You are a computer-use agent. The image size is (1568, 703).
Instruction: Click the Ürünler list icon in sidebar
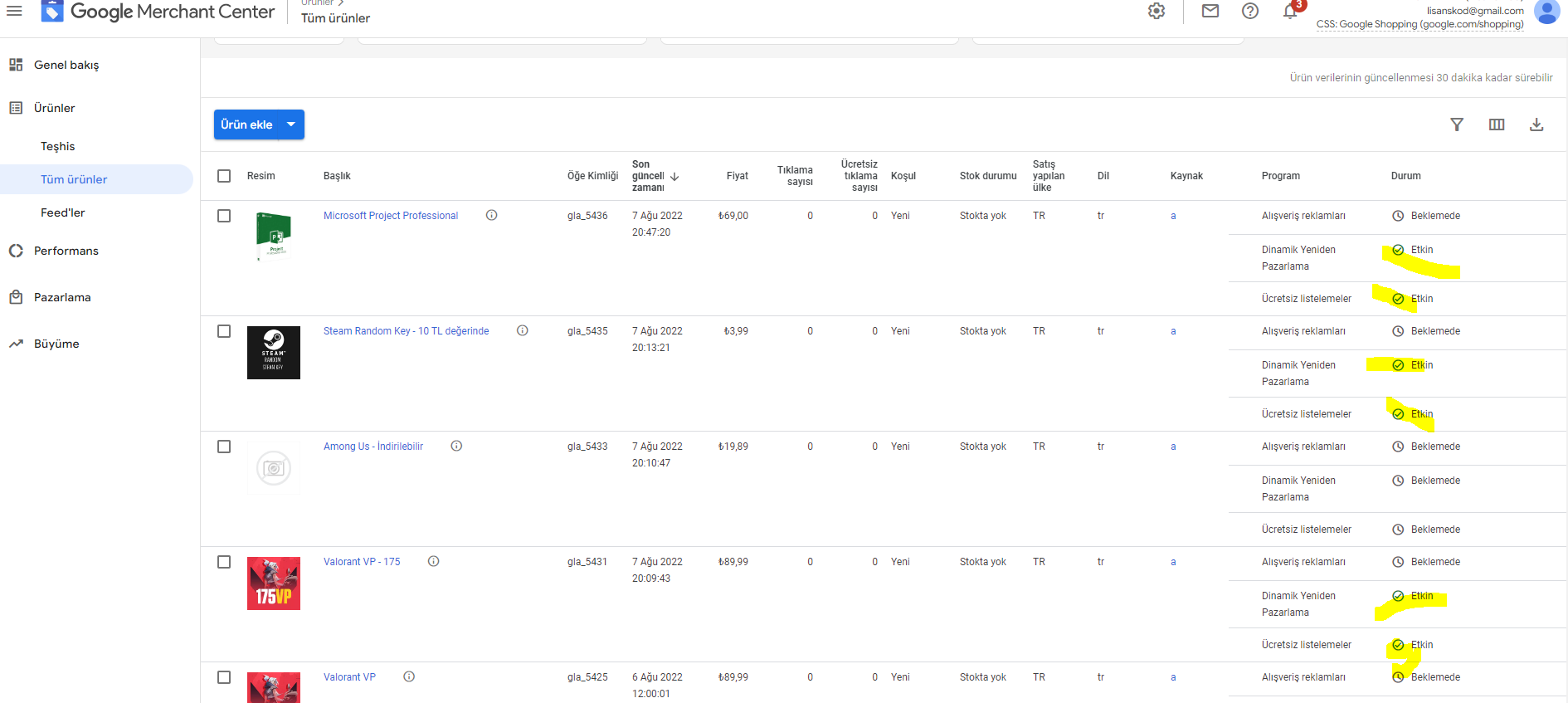(16, 108)
